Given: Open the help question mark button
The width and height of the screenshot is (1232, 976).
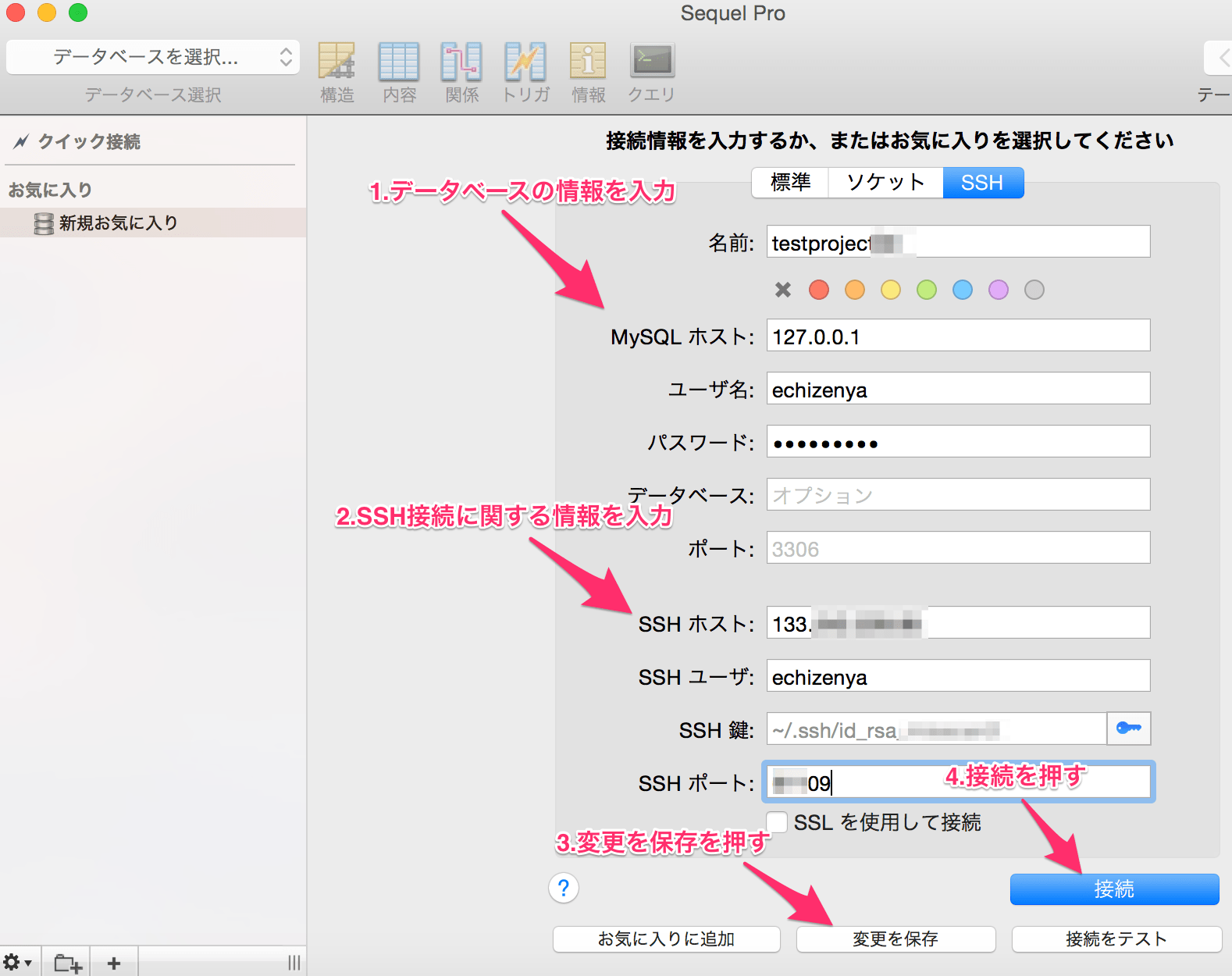Looking at the screenshot, I should point(564,888).
